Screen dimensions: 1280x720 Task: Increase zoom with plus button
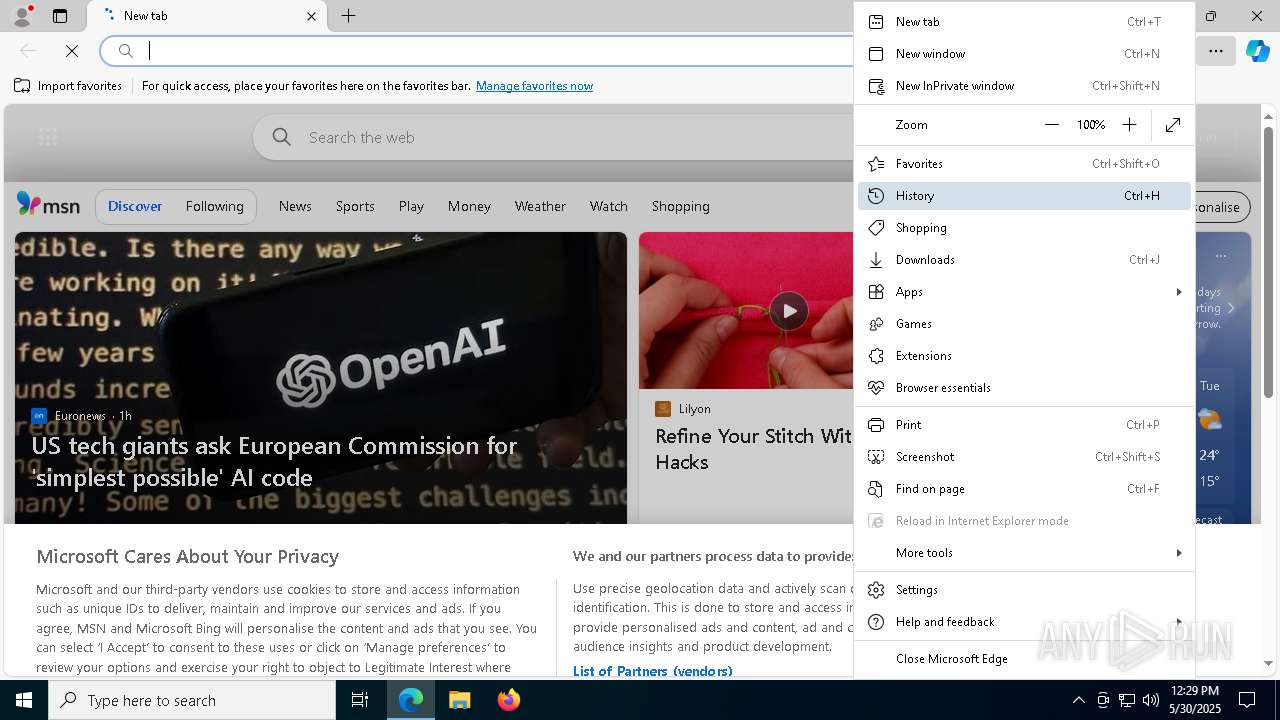tap(1129, 125)
